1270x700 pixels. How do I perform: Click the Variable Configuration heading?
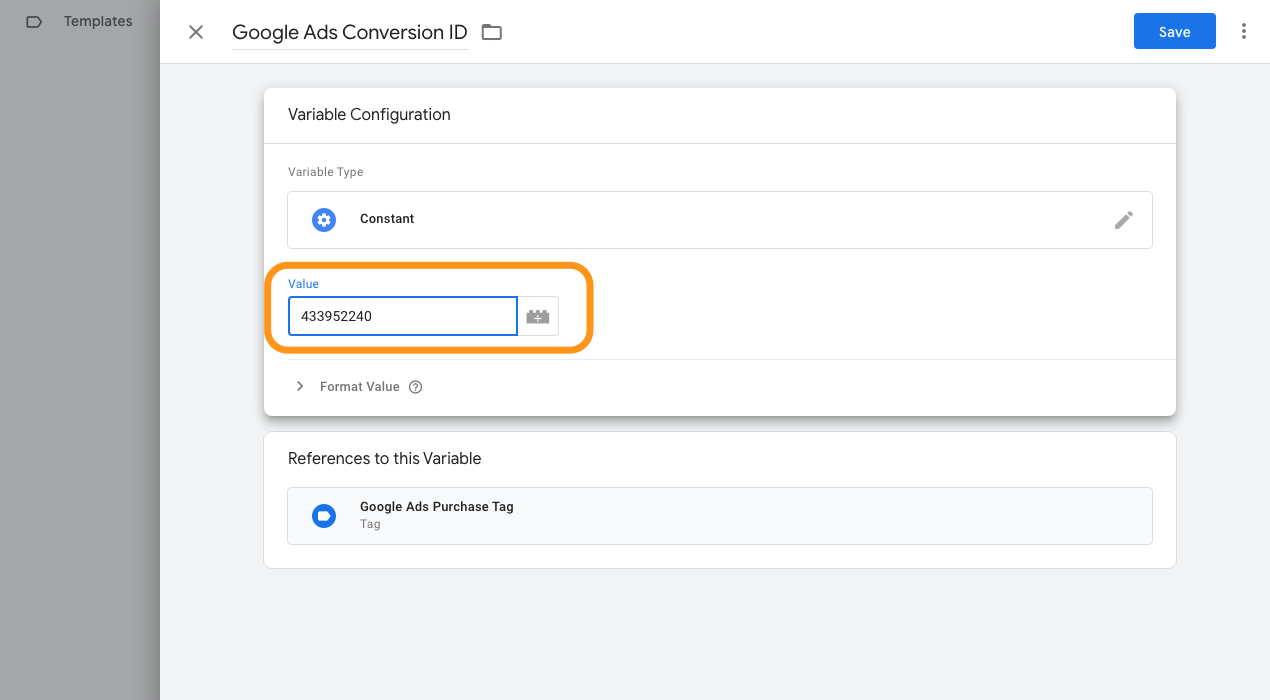(x=369, y=115)
